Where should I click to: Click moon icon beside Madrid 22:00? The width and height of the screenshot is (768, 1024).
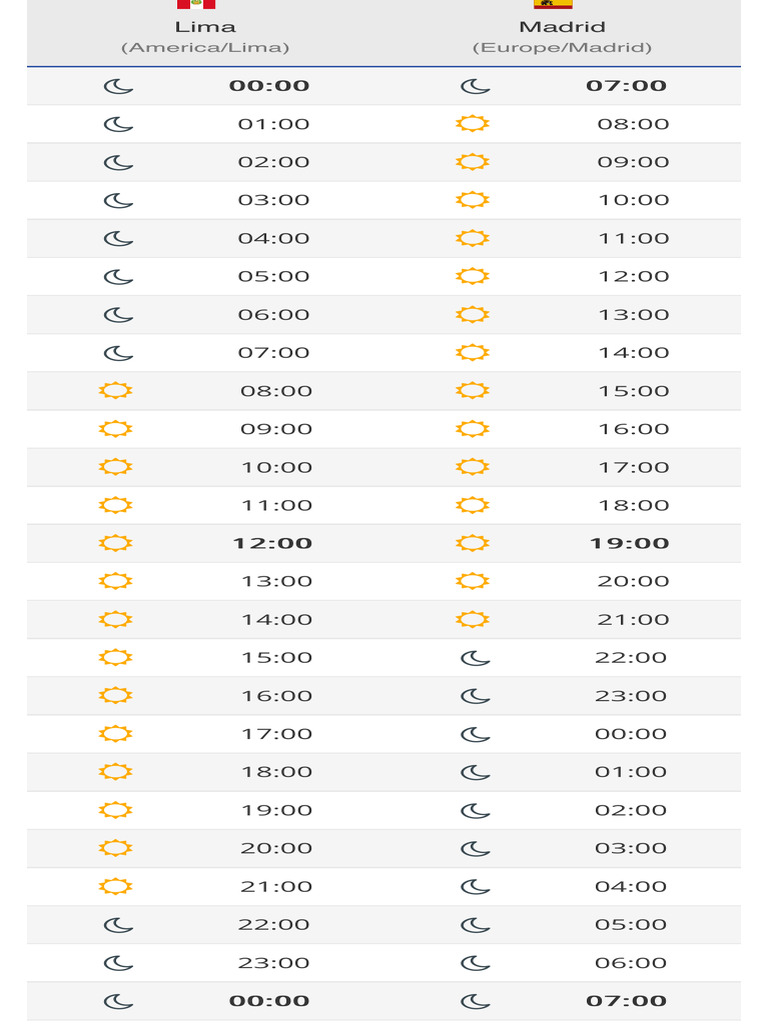(x=475, y=658)
